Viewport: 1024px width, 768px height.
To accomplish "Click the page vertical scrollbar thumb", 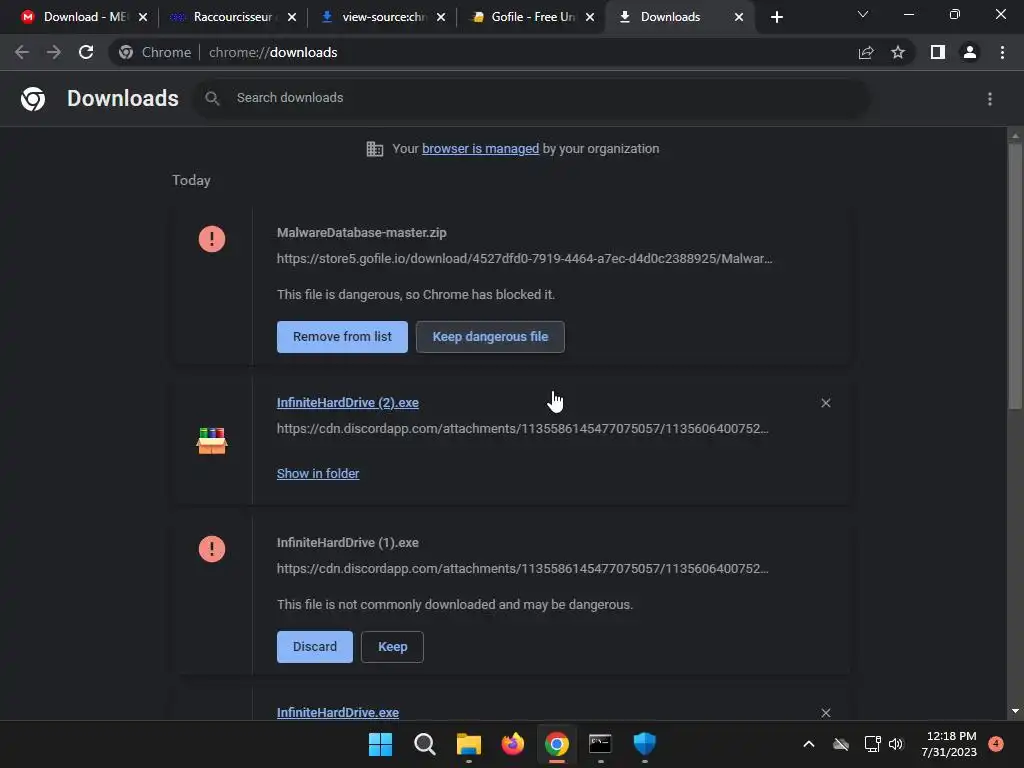I will coord(1015,276).
